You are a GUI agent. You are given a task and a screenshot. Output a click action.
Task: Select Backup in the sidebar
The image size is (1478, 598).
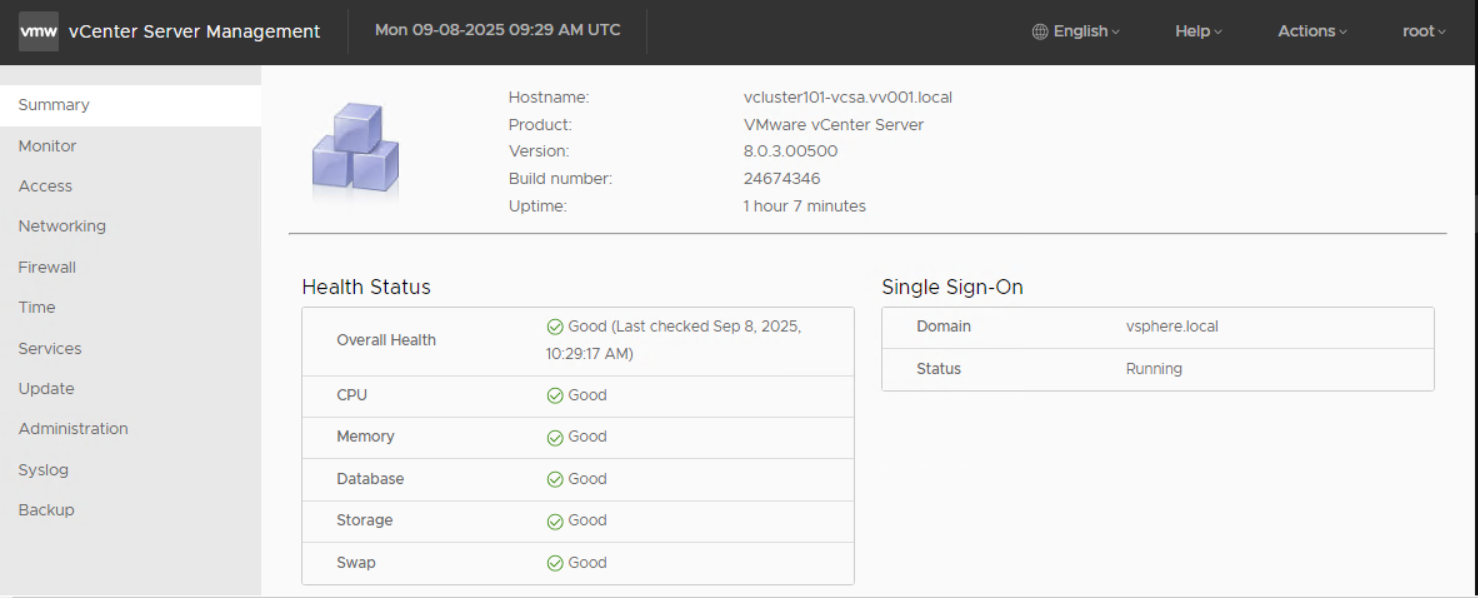(46, 510)
